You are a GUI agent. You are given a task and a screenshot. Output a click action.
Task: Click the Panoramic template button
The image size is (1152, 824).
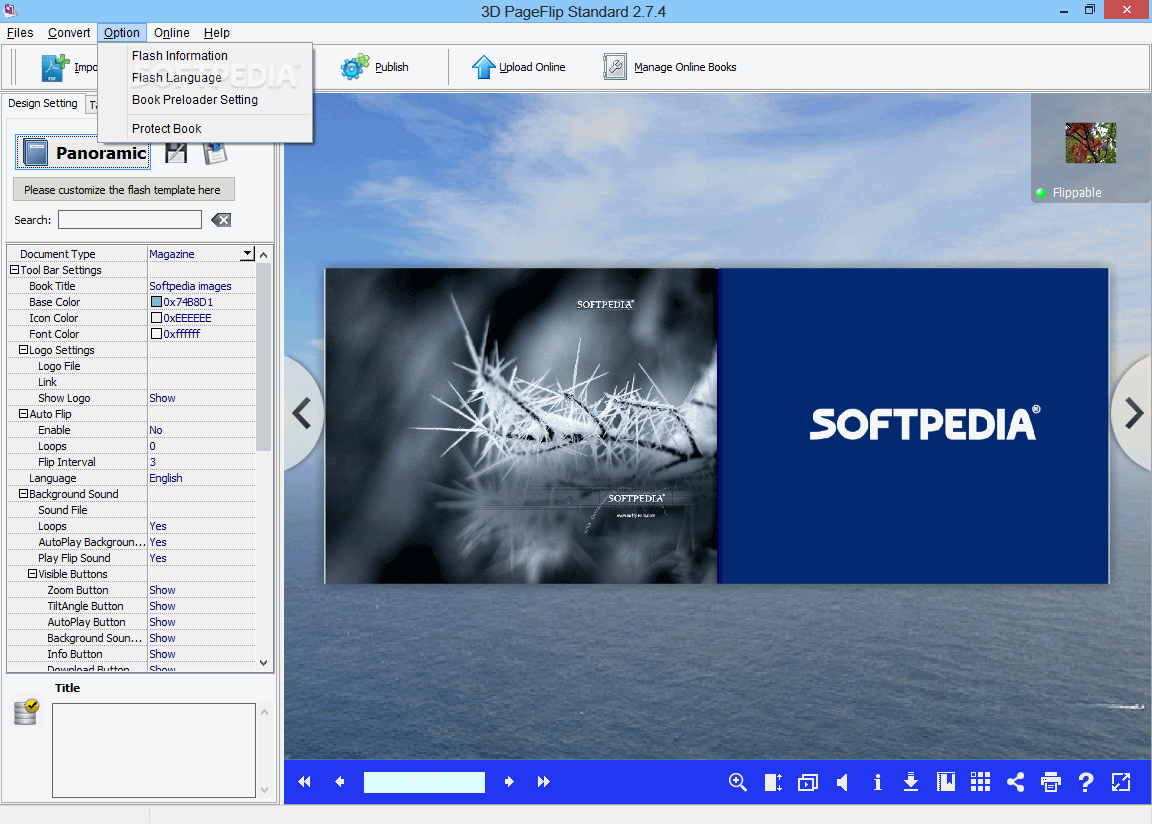pos(83,153)
